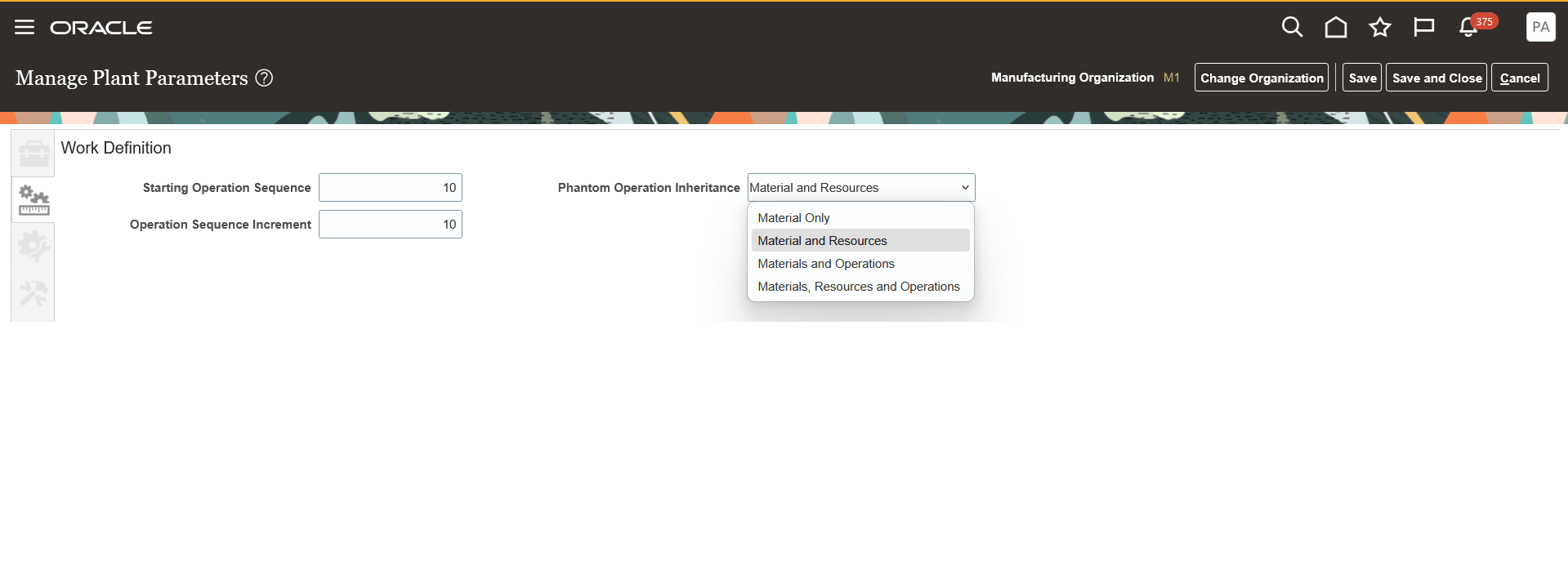Click the M1 organization code
The width and height of the screenshot is (1568, 588).
click(1171, 78)
